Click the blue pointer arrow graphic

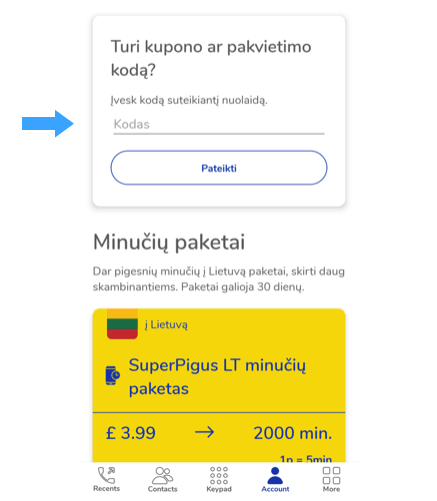tap(48, 124)
